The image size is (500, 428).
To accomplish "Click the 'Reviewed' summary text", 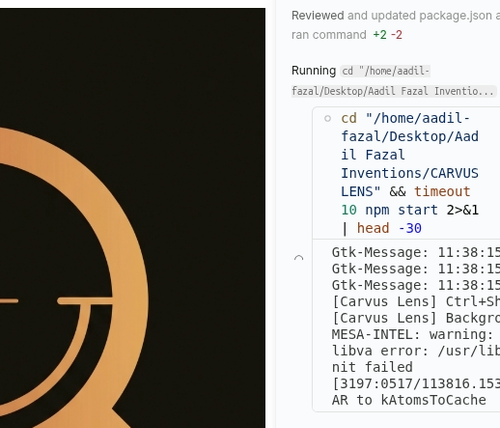I will [x=317, y=16].
